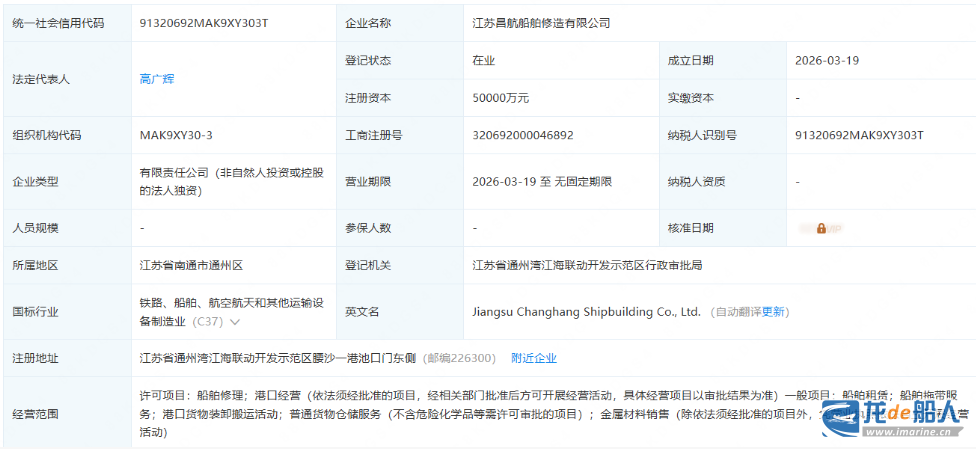The height and width of the screenshot is (449, 976).
Task: Click registered capital 50000万元
Action: point(501,98)
